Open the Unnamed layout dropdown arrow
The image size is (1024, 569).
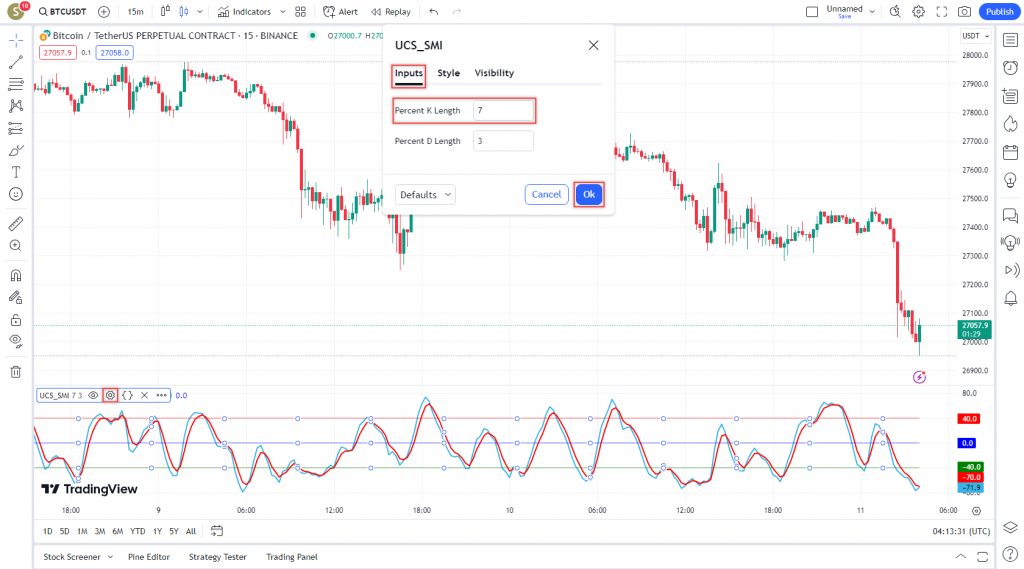tap(872, 12)
